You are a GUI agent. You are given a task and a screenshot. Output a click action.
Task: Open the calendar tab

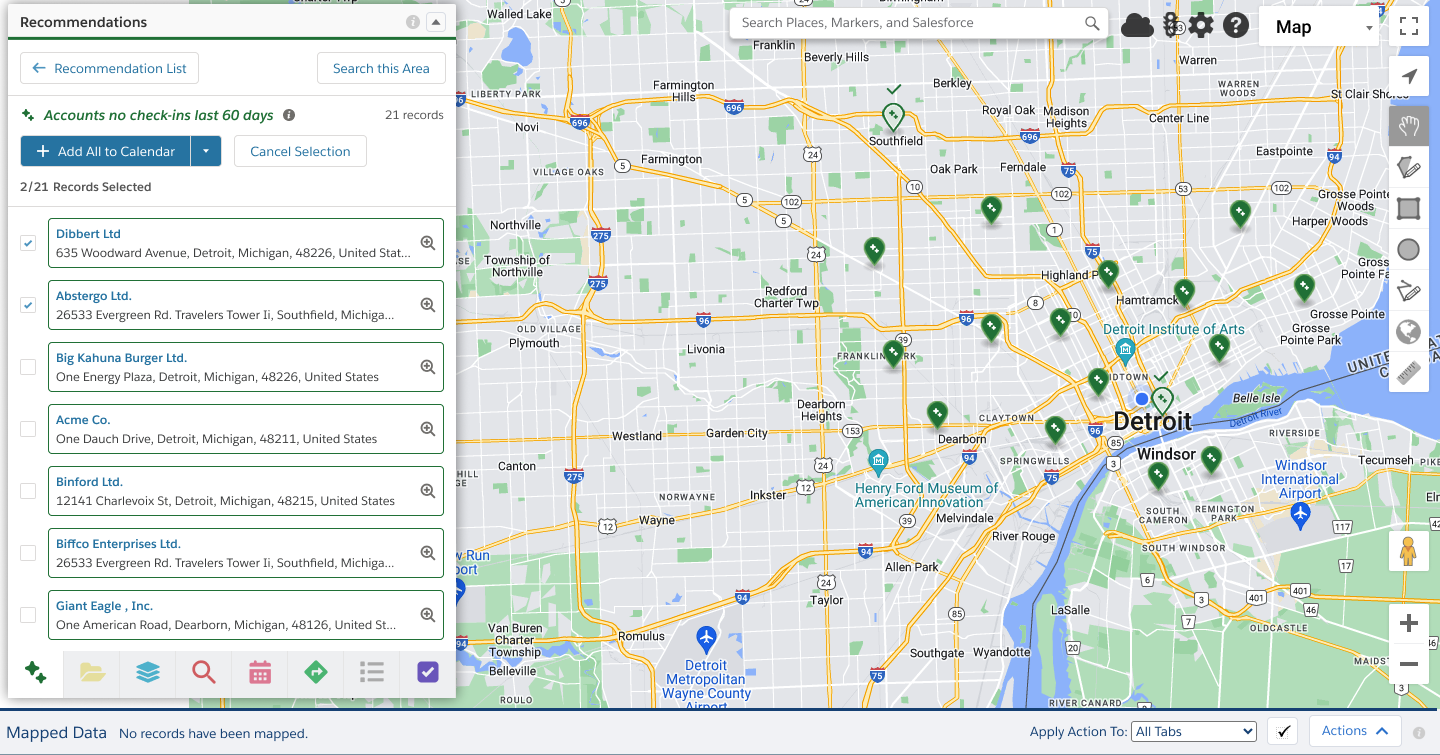coord(260,672)
